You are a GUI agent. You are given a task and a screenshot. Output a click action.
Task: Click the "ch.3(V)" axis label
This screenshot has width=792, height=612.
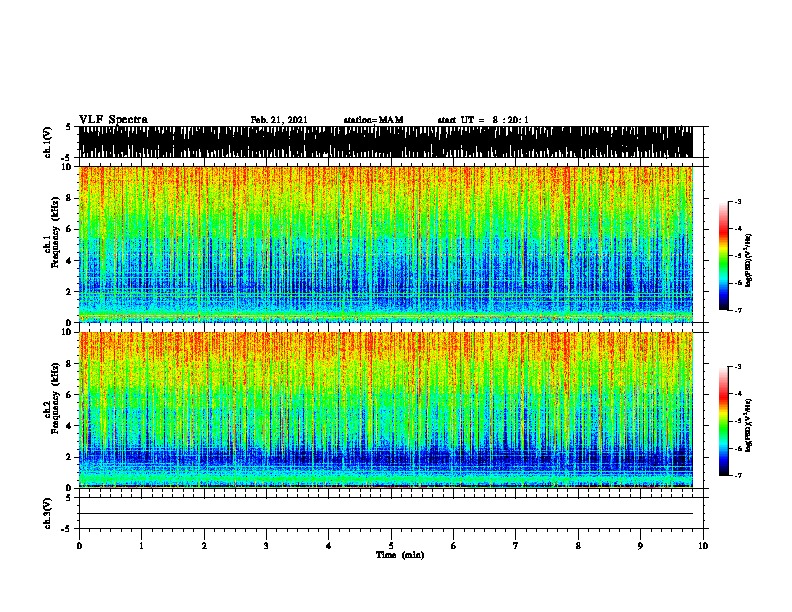click(48, 513)
